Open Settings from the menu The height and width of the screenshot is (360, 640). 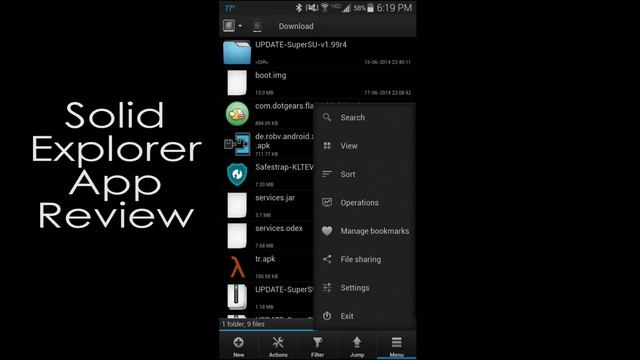click(355, 288)
